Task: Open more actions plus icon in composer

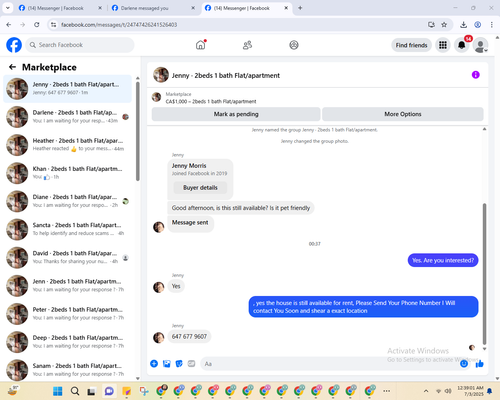Action: (x=154, y=364)
